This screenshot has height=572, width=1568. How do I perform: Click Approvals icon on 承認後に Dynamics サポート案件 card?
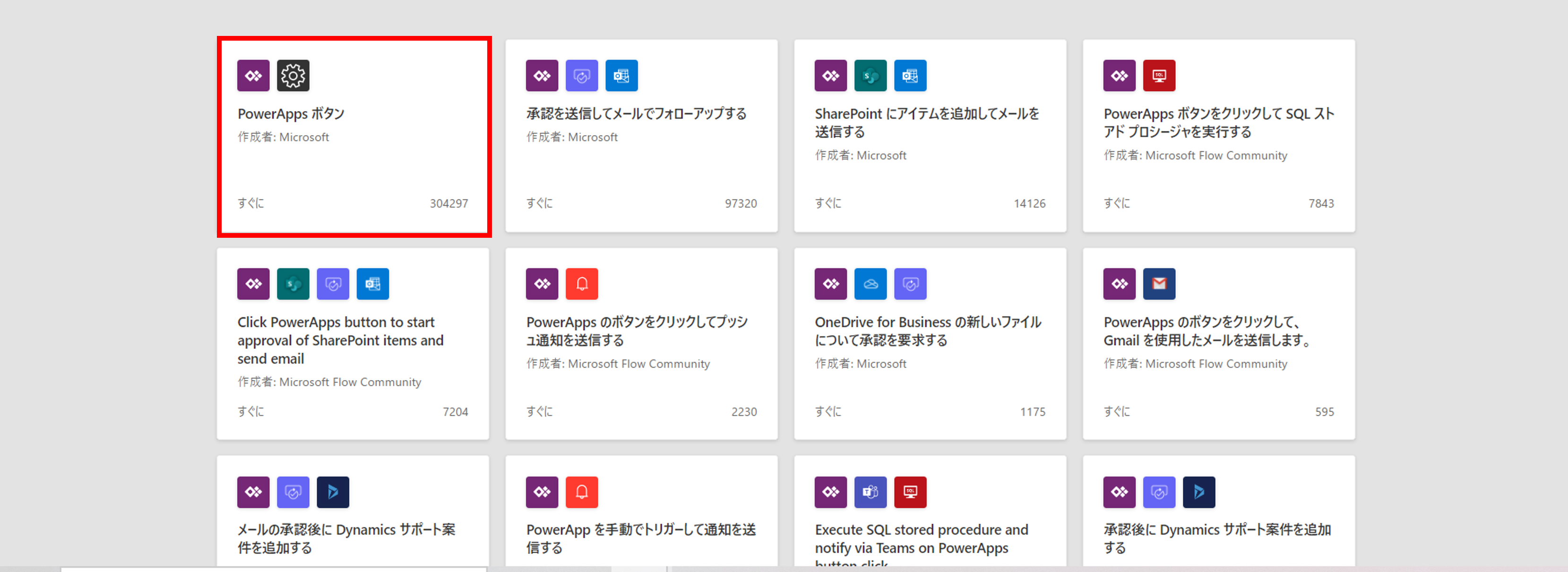[x=1159, y=492]
